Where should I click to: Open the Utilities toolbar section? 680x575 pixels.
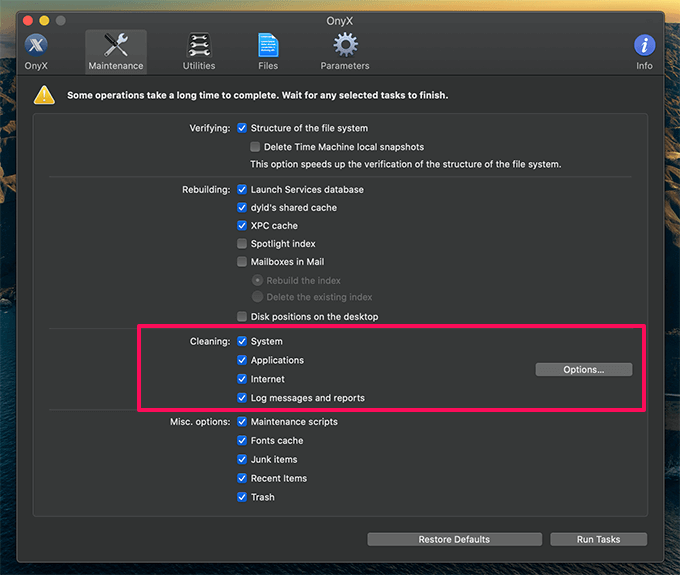click(199, 52)
